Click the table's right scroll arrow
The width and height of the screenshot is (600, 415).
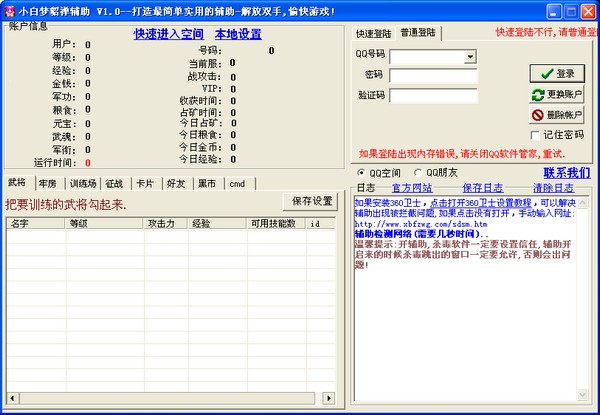coord(328,398)
